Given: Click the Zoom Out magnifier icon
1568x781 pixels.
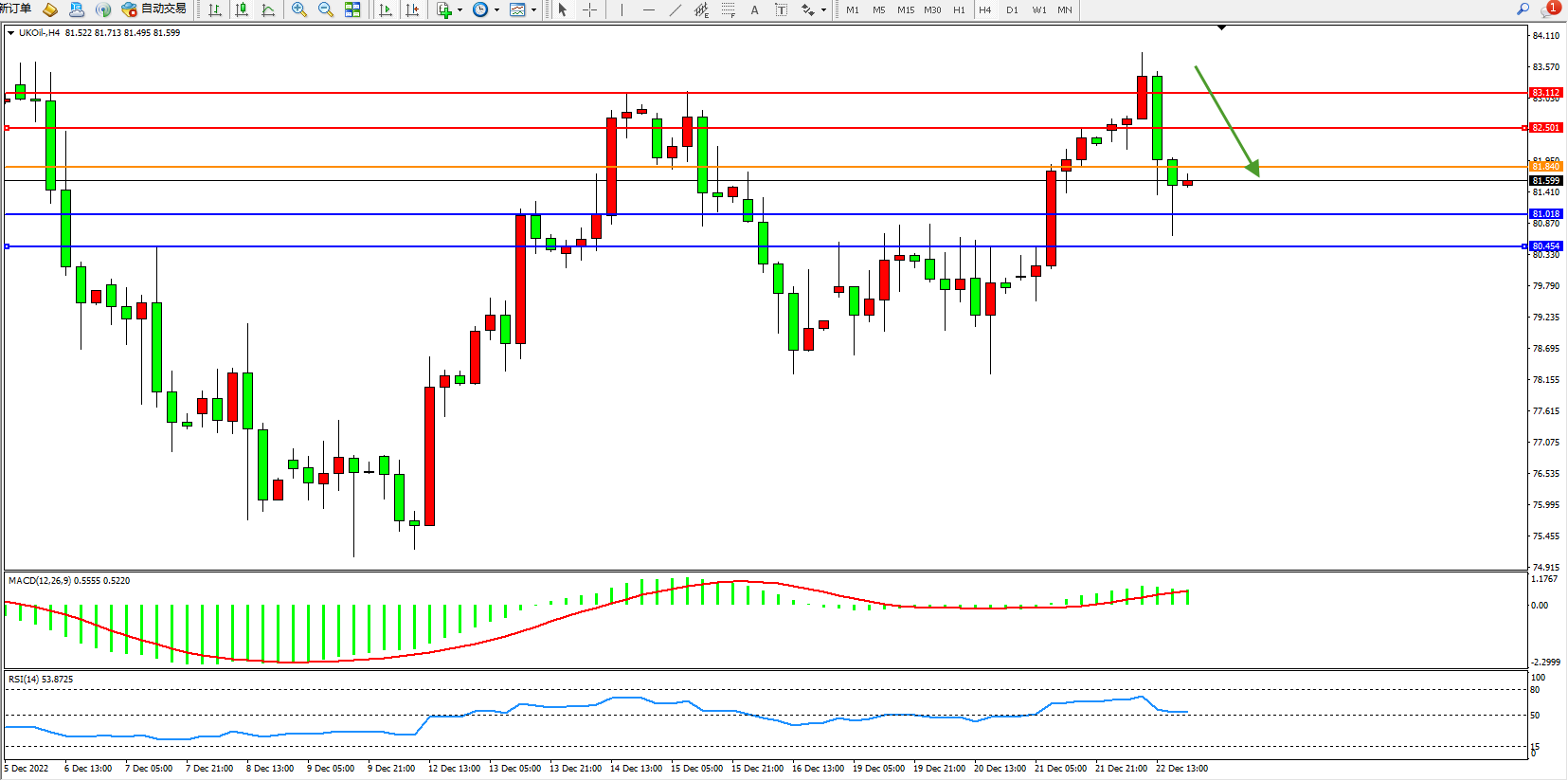Looking at the screenshot, I should (326, 9).
